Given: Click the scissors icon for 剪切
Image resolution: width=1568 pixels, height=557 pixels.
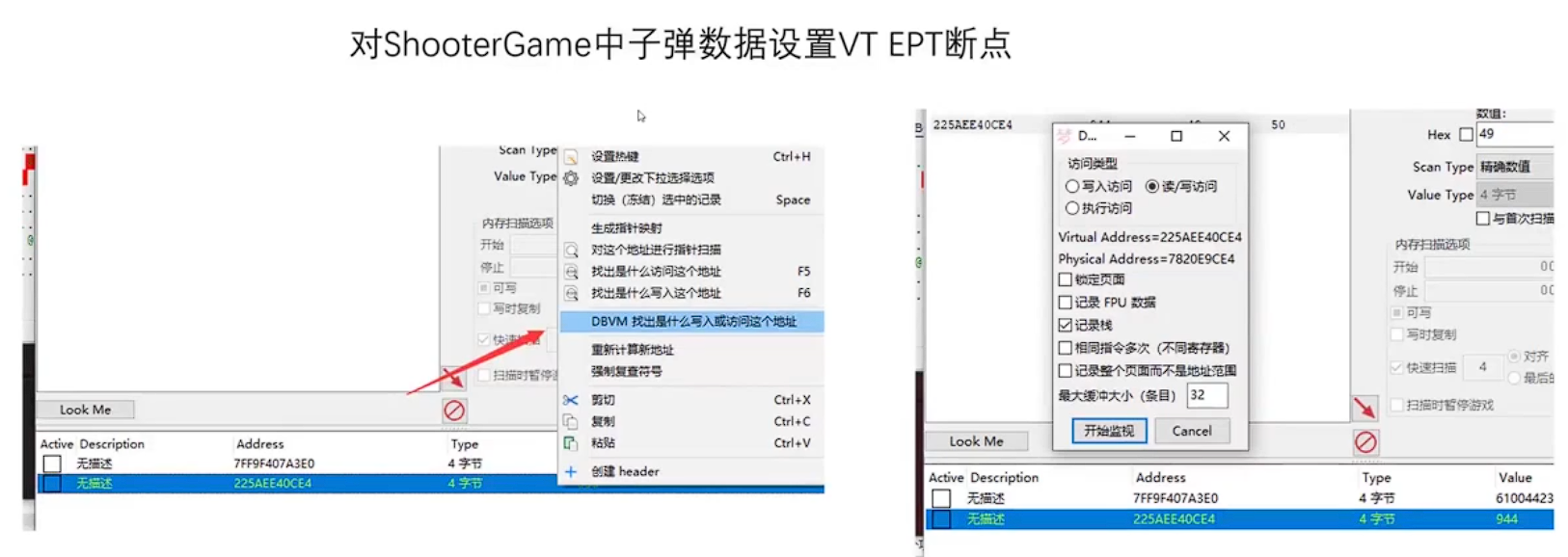Looking at the screenshot, I should [571, 400].
